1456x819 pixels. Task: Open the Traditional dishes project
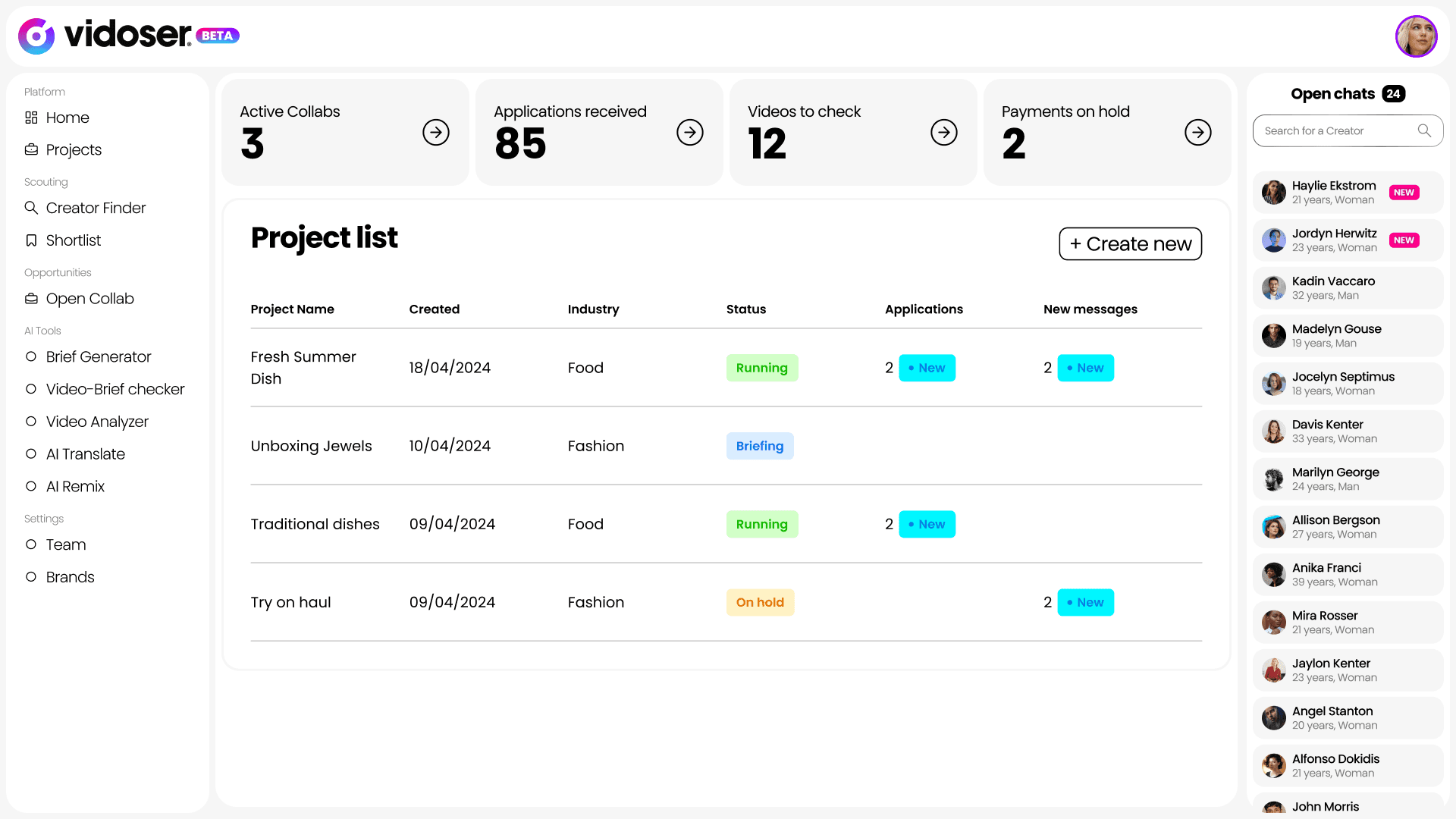point(315,524)
